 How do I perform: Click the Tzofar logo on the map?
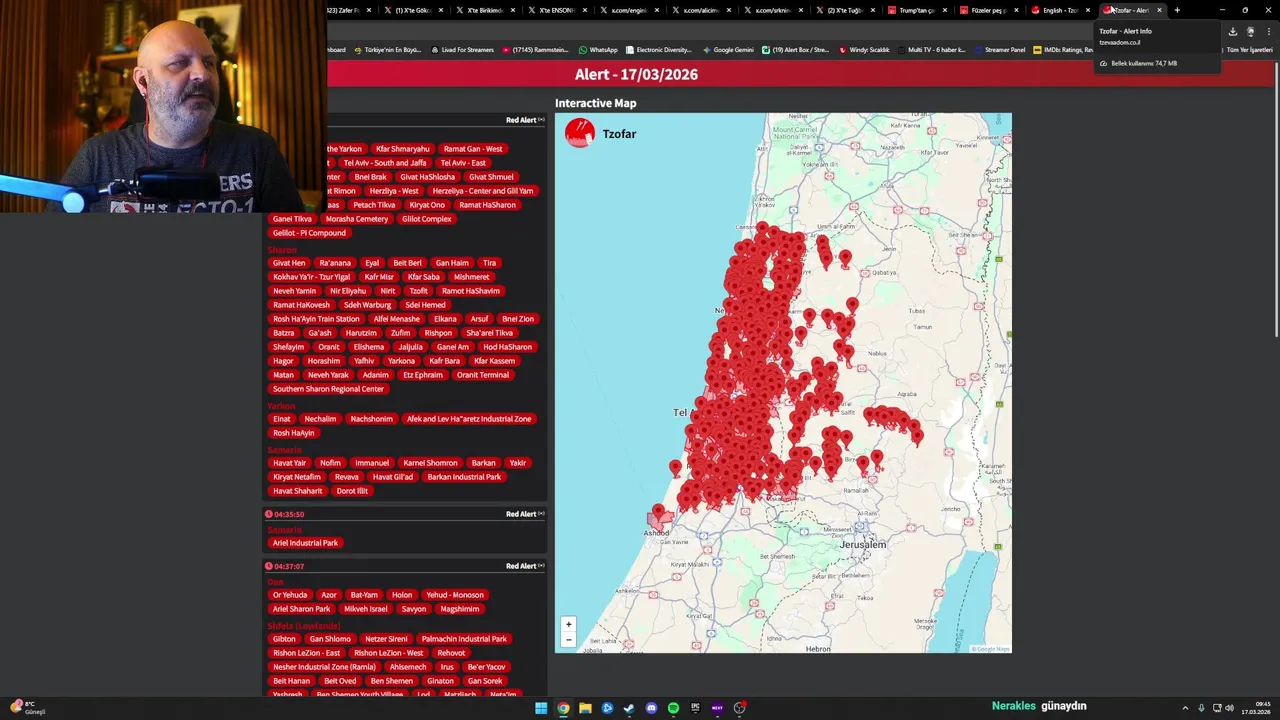(x=580, y=133)
